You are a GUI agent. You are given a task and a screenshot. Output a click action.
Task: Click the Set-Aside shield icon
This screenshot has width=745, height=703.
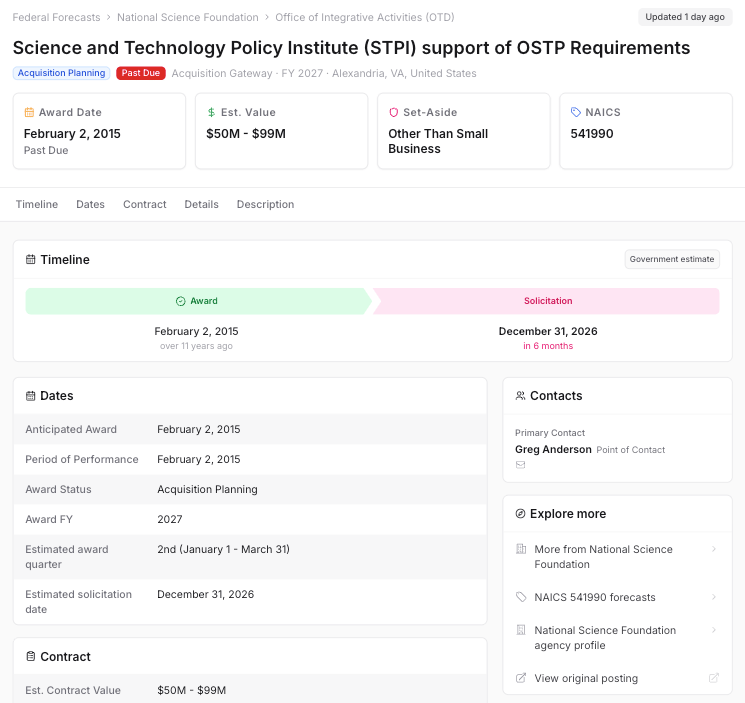pyautogui.click(x=393, y=112)
